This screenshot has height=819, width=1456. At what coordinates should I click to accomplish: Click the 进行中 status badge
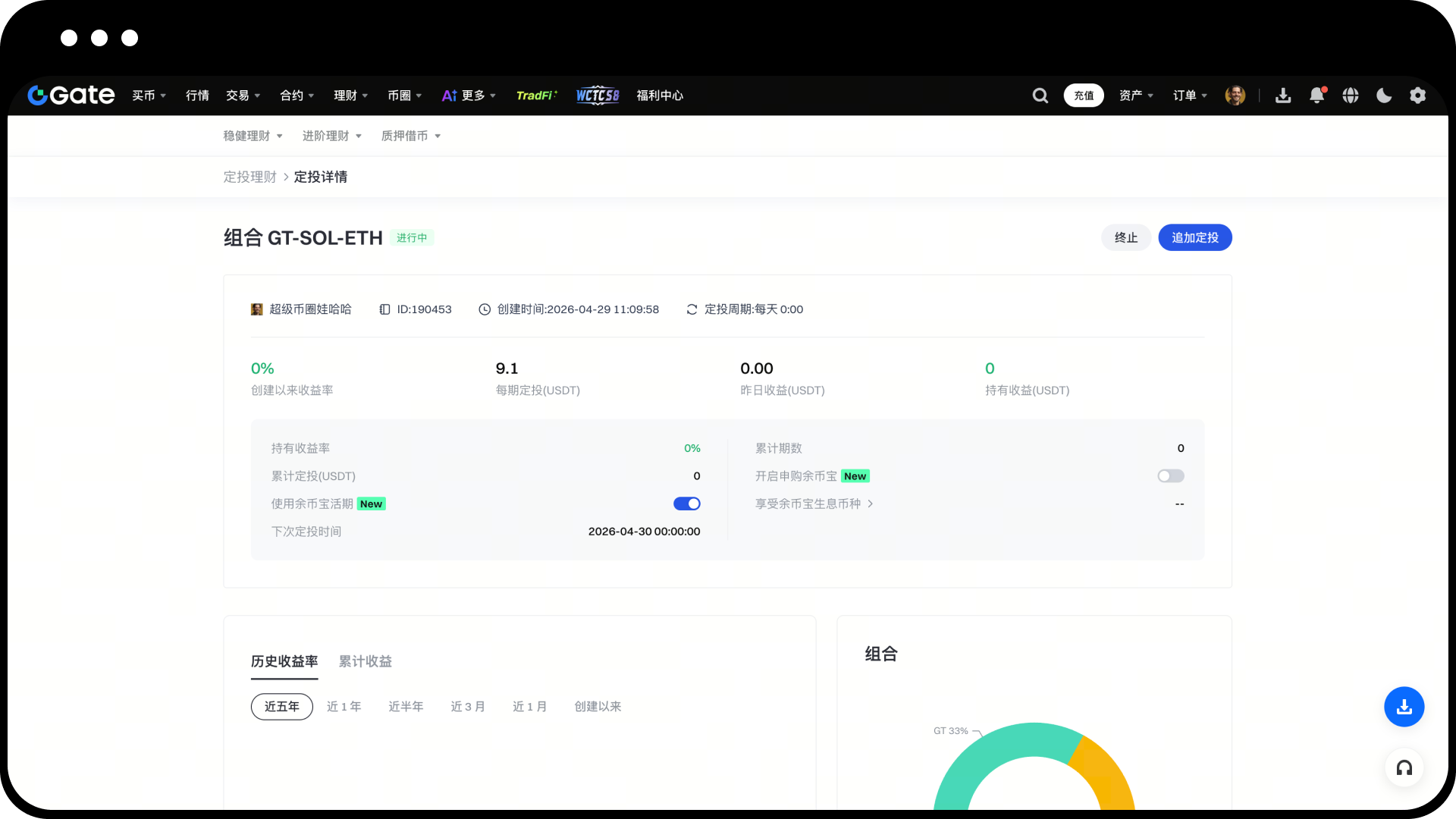pos(412,238)
